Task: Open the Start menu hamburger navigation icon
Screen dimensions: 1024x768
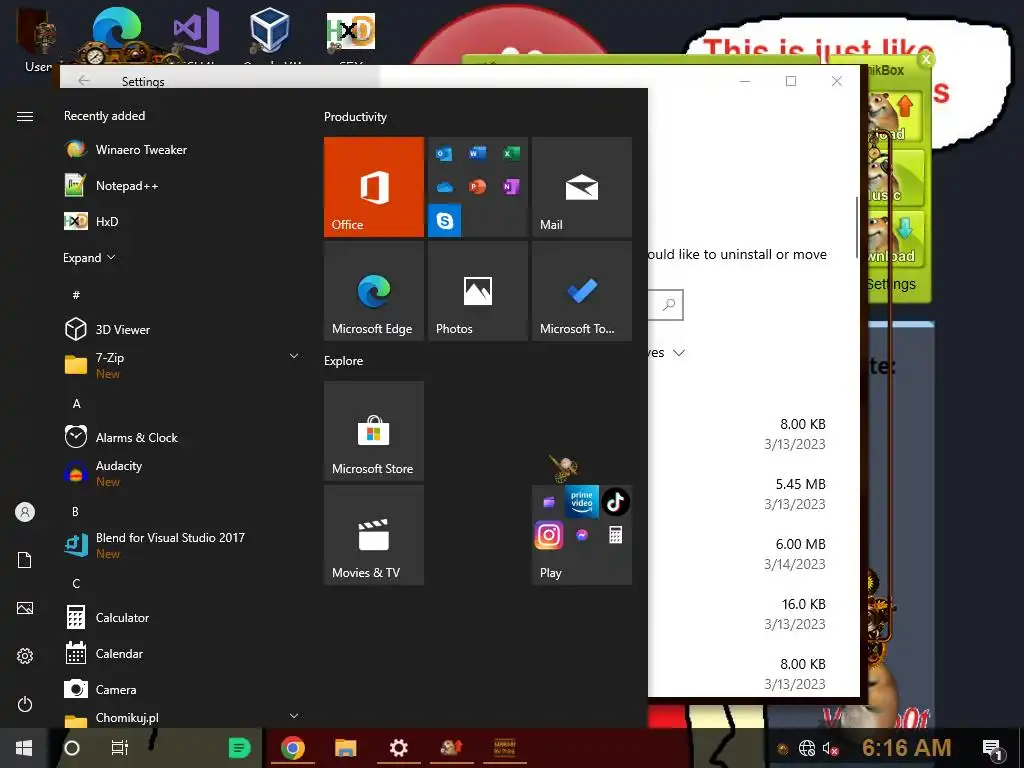Action: (x=25, y=116)
